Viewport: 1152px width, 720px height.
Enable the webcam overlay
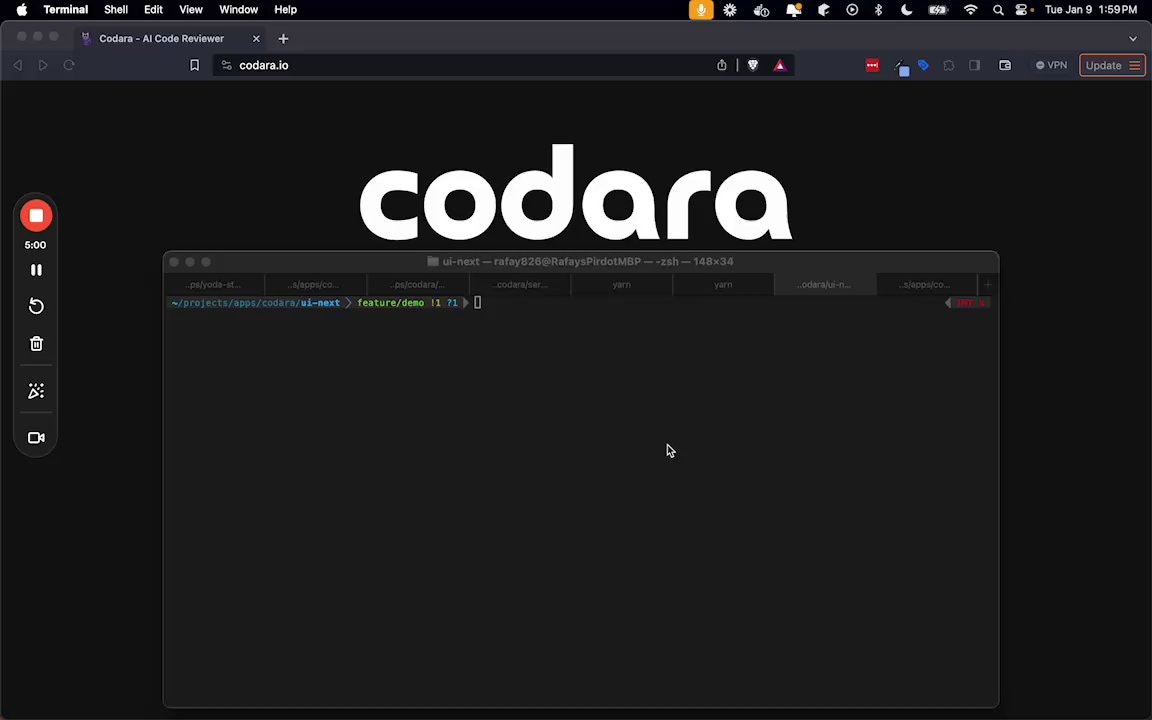(x=36, y=437)
